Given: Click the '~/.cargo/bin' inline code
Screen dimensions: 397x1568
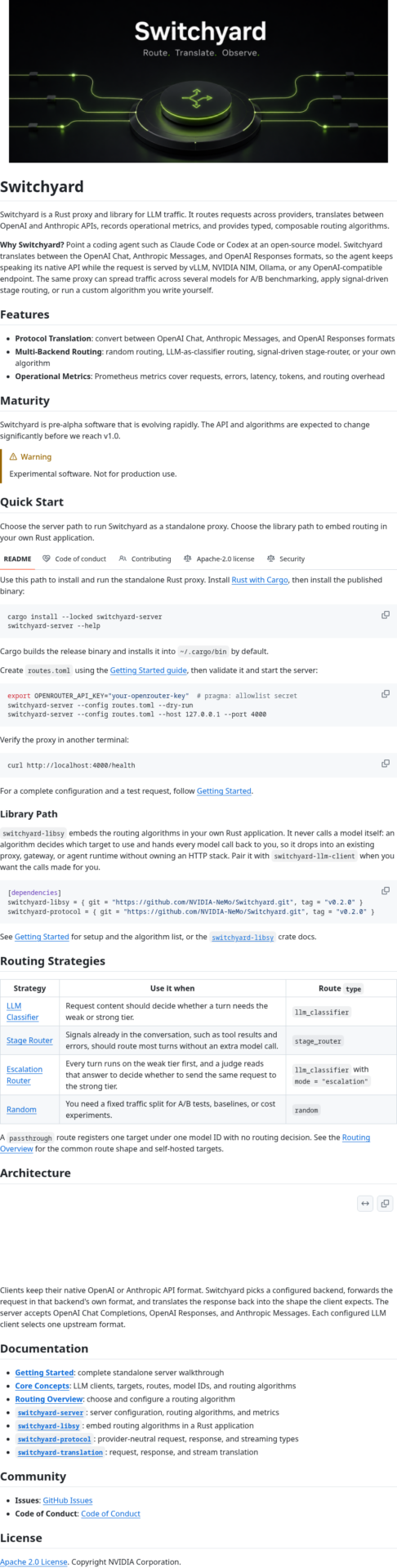Looking at the screenshot, I should [204, 652].
